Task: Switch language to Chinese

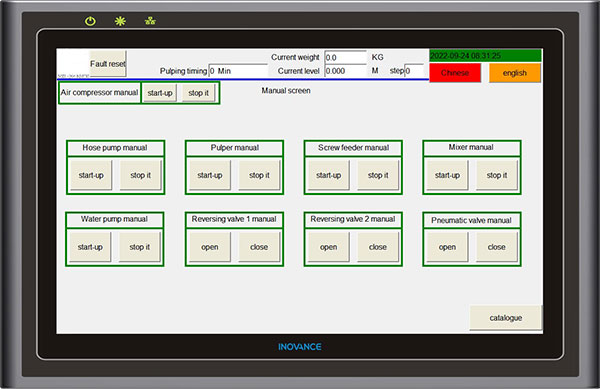Action: click(x=455, y=73)
